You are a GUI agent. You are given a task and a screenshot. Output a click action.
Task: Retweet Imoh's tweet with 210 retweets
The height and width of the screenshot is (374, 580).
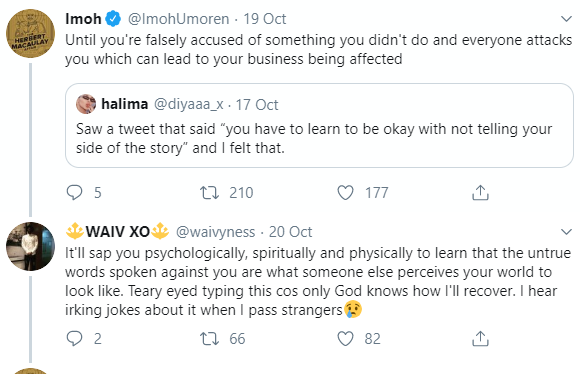click(209, 193)
